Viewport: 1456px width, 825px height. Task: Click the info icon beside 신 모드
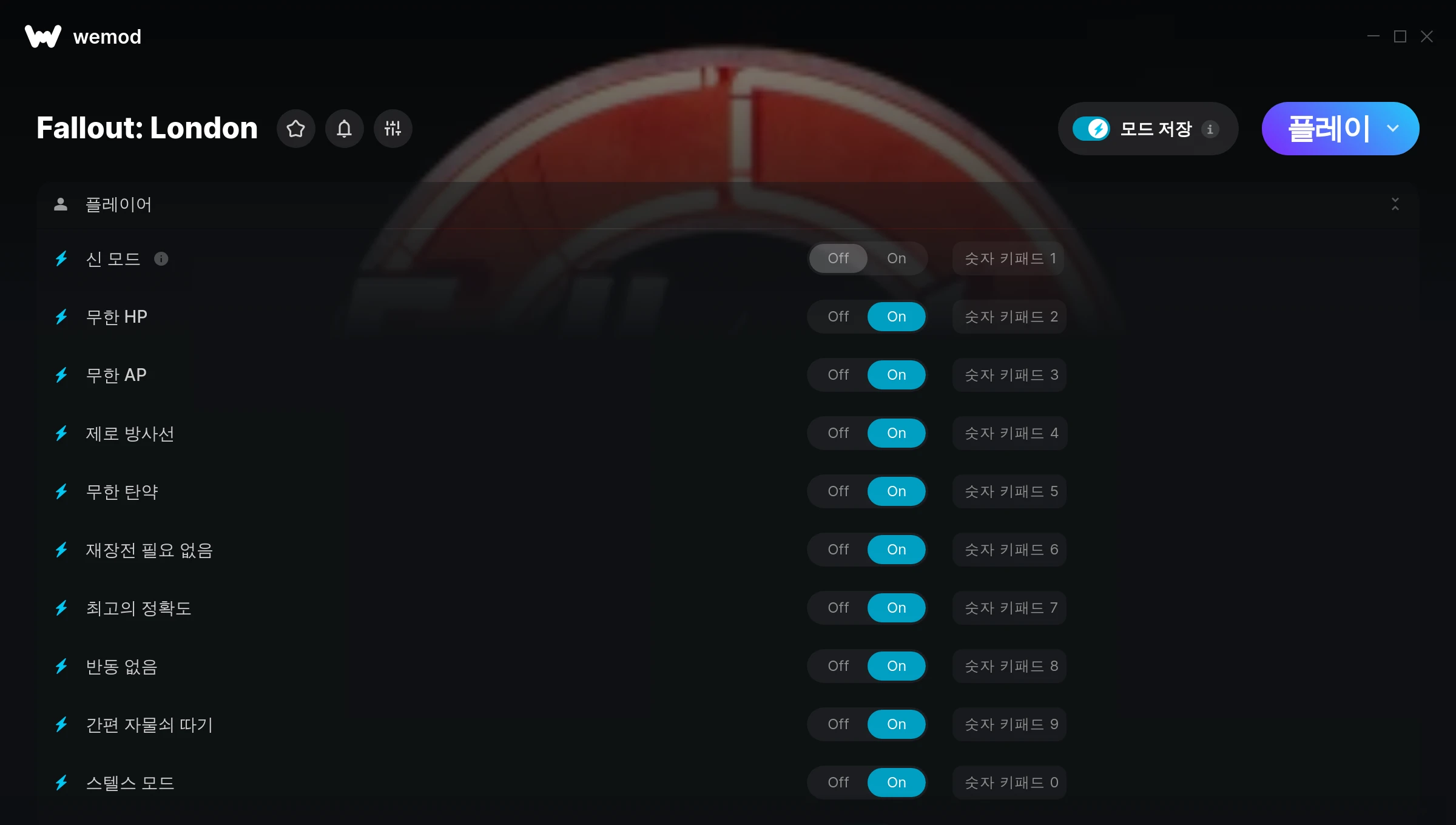tap(161, 259)
